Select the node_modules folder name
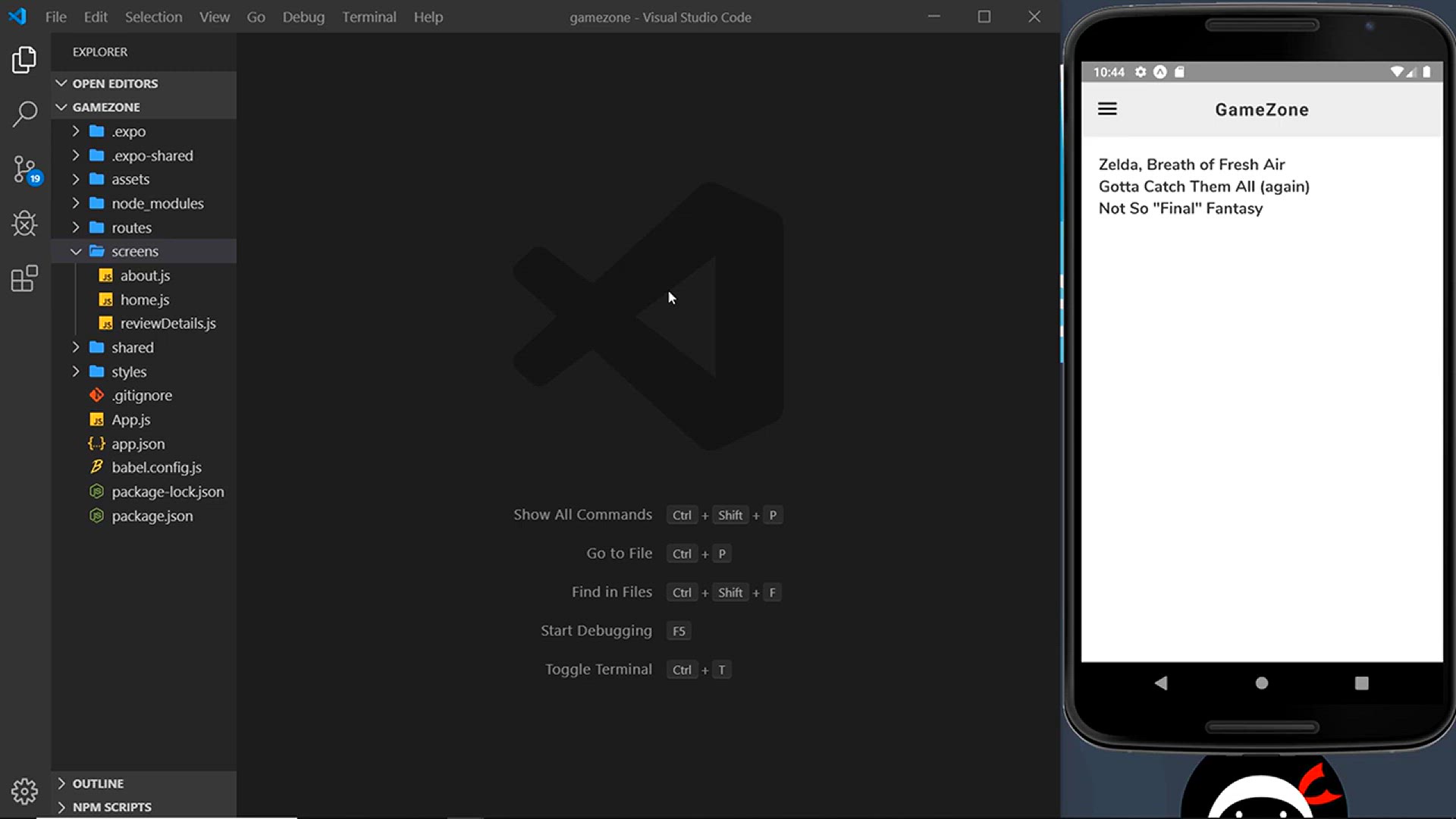Screen dimensions: 1456x819 [158, 203]
